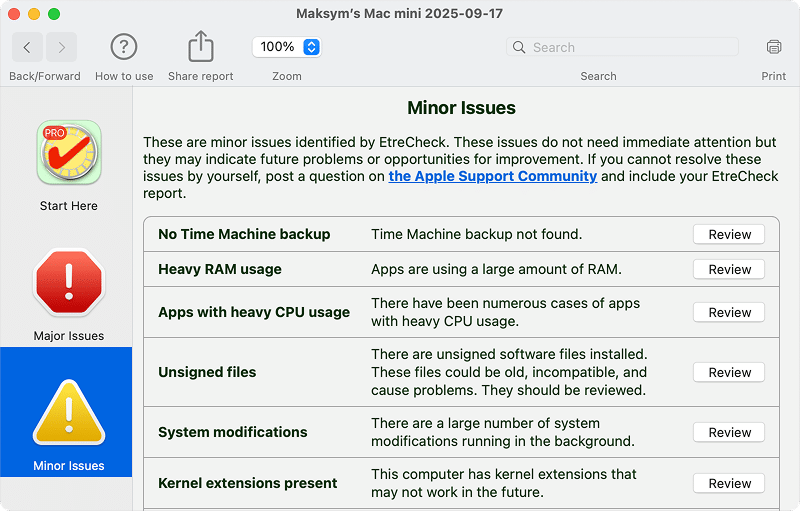
Task: Minimize the window with yellow button
Action: click(x=34, y=14)
